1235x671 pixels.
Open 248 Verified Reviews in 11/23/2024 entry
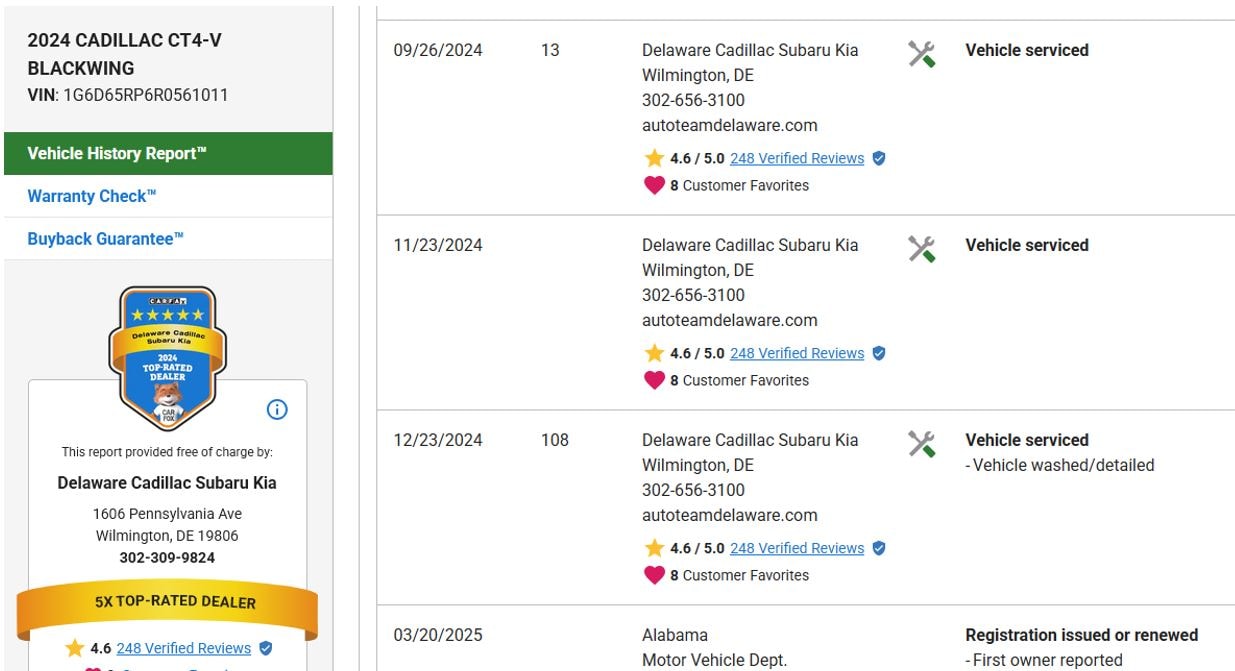click(796, 353)
